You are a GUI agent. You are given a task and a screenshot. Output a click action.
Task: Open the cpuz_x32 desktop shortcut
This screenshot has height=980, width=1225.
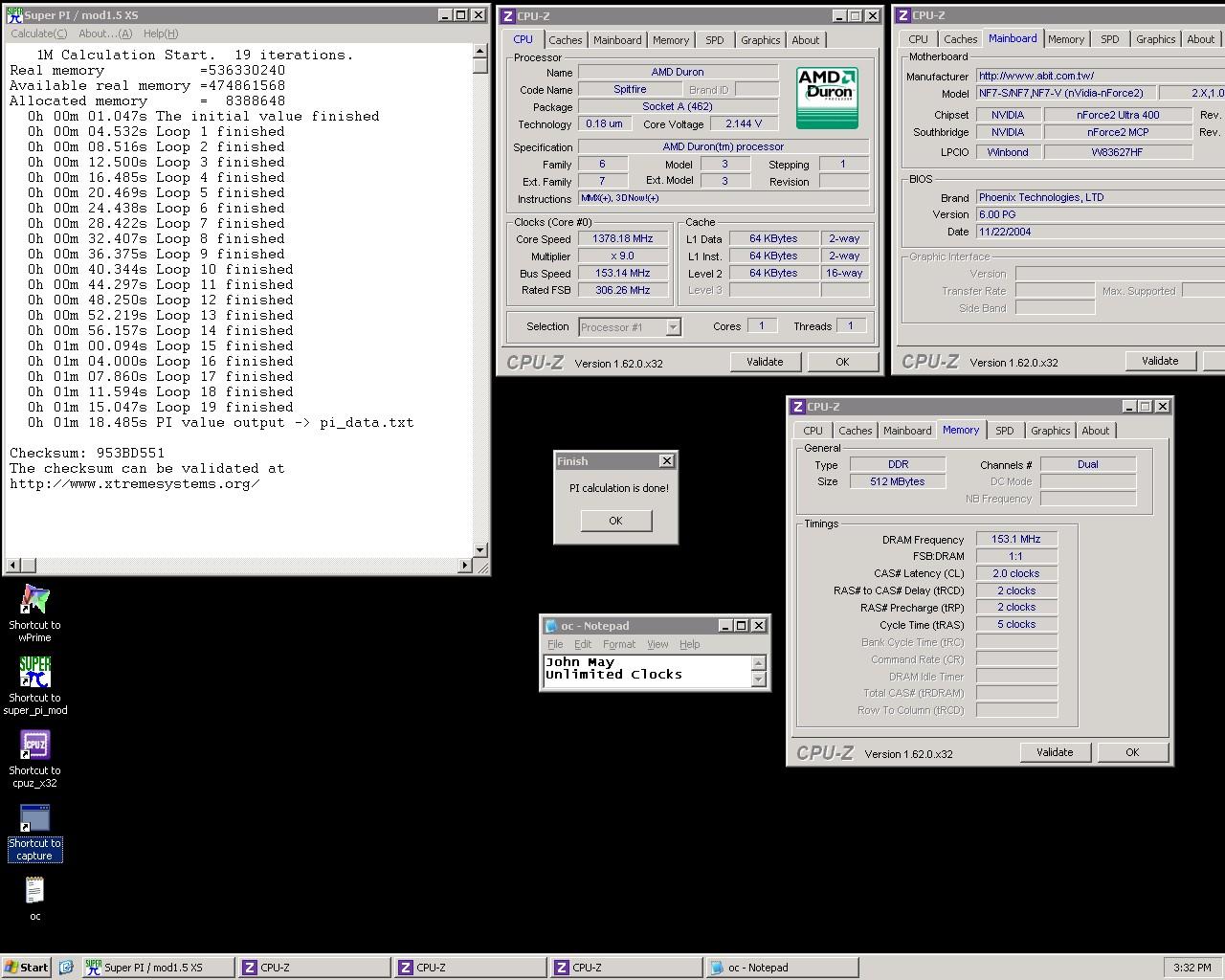point(34,759)
